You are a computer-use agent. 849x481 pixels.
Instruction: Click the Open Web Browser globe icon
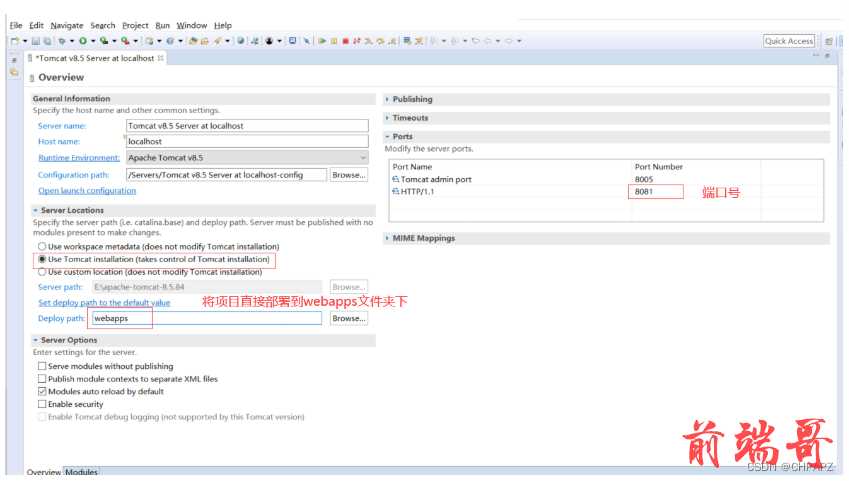pos(240,41)
